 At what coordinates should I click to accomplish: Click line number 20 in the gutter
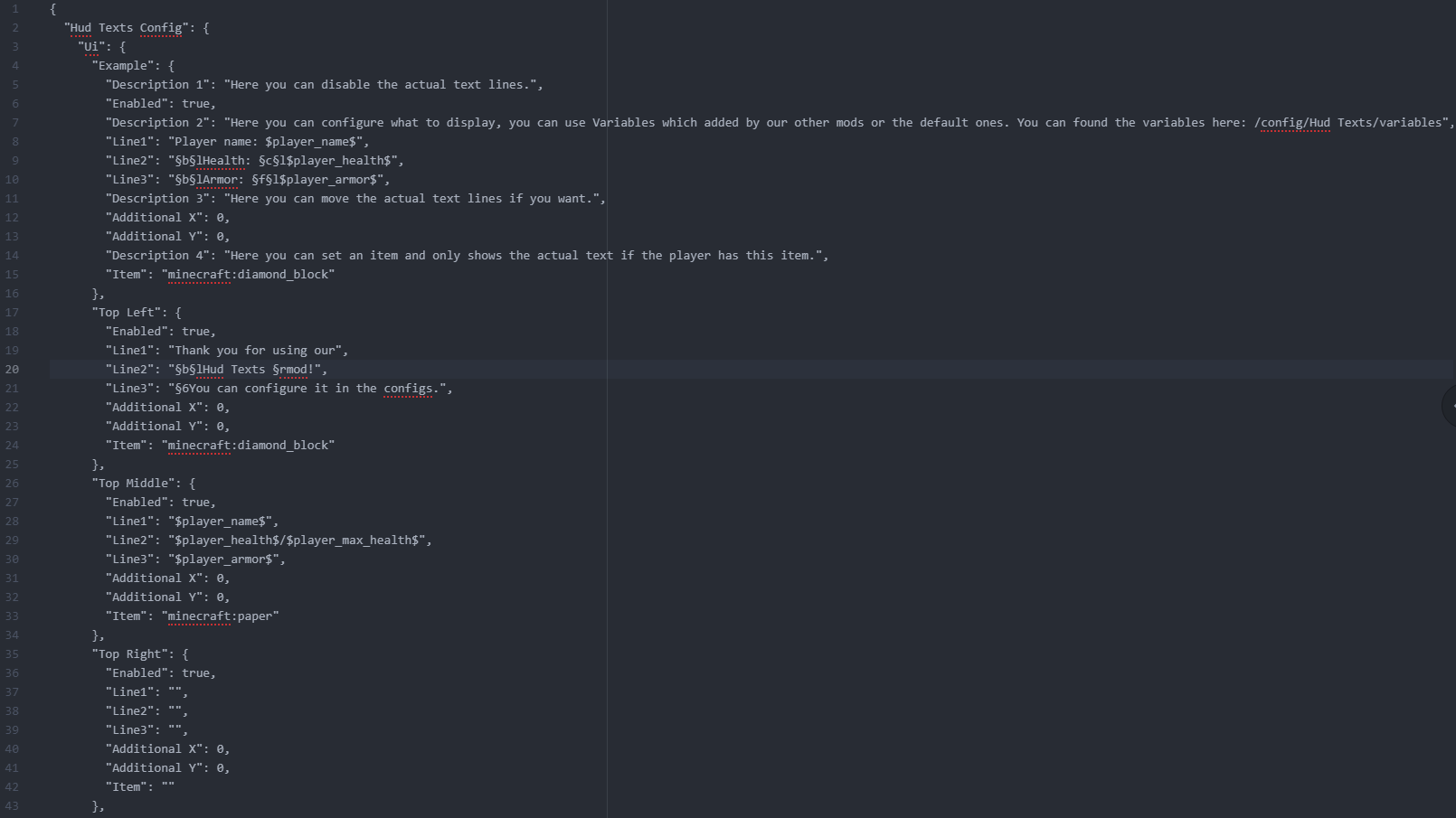pyautogui.click(x=12, y=369)
